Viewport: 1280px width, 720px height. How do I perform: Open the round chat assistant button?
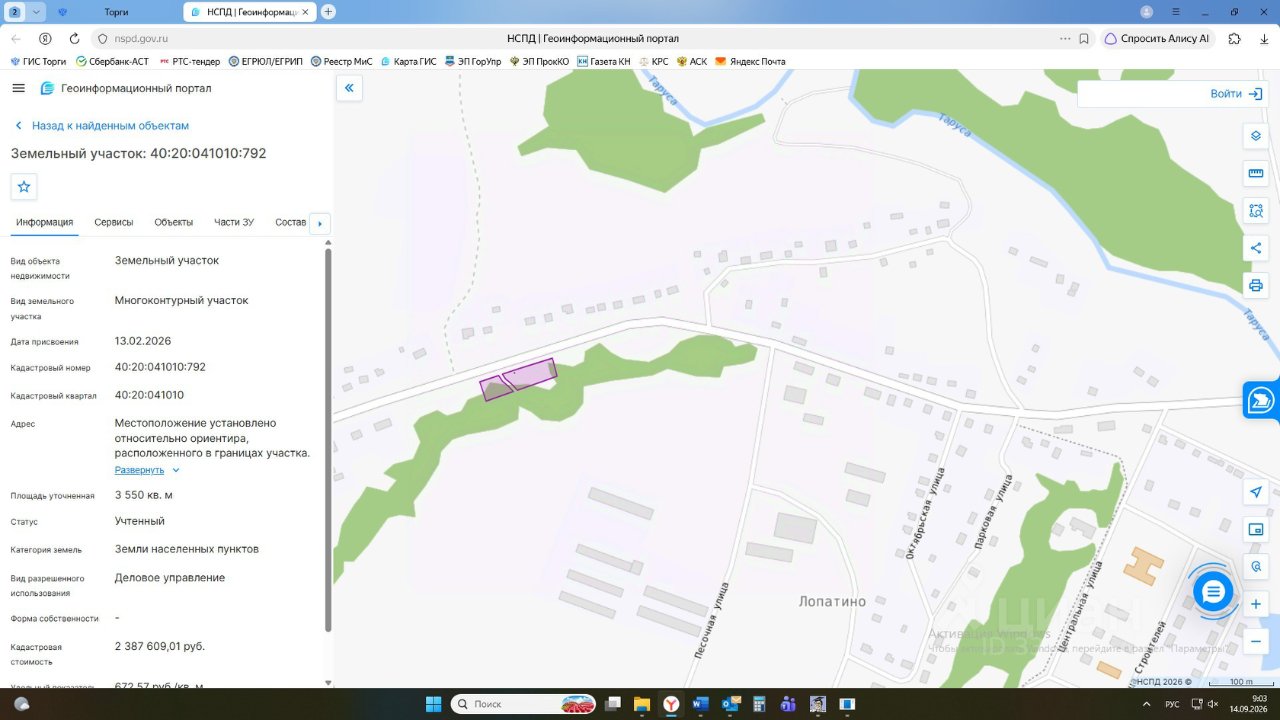(x=1213, y=592)
